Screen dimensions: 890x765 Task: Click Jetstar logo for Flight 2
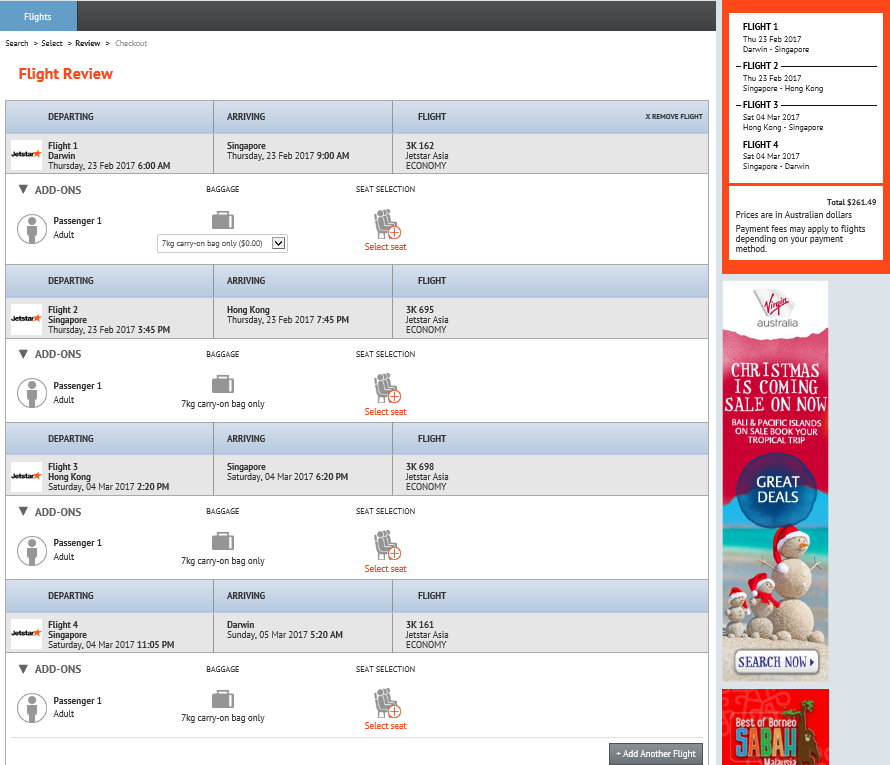tap(26, 319)
